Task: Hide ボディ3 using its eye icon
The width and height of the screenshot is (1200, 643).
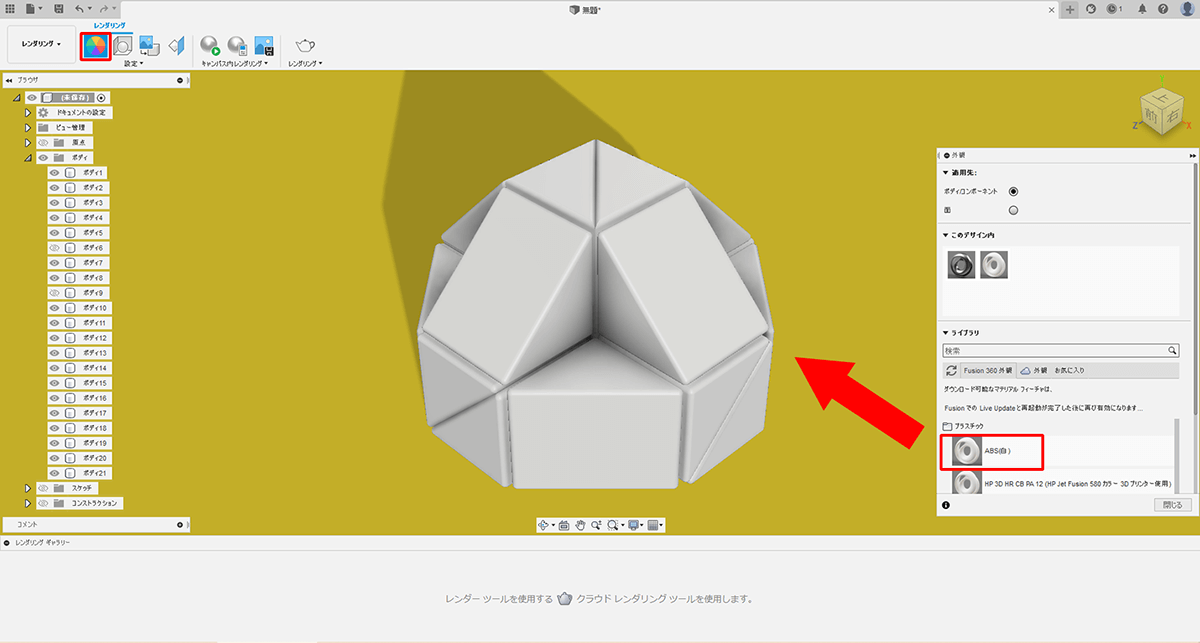Action: pos(55,203)
